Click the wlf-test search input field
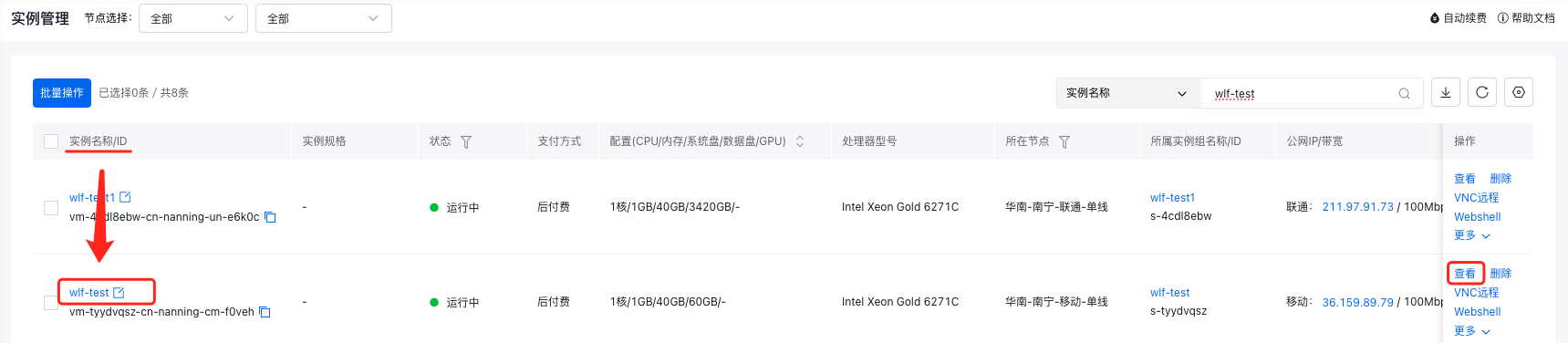This screenshot has height=343, width=1568. [x=1300, y=93]
